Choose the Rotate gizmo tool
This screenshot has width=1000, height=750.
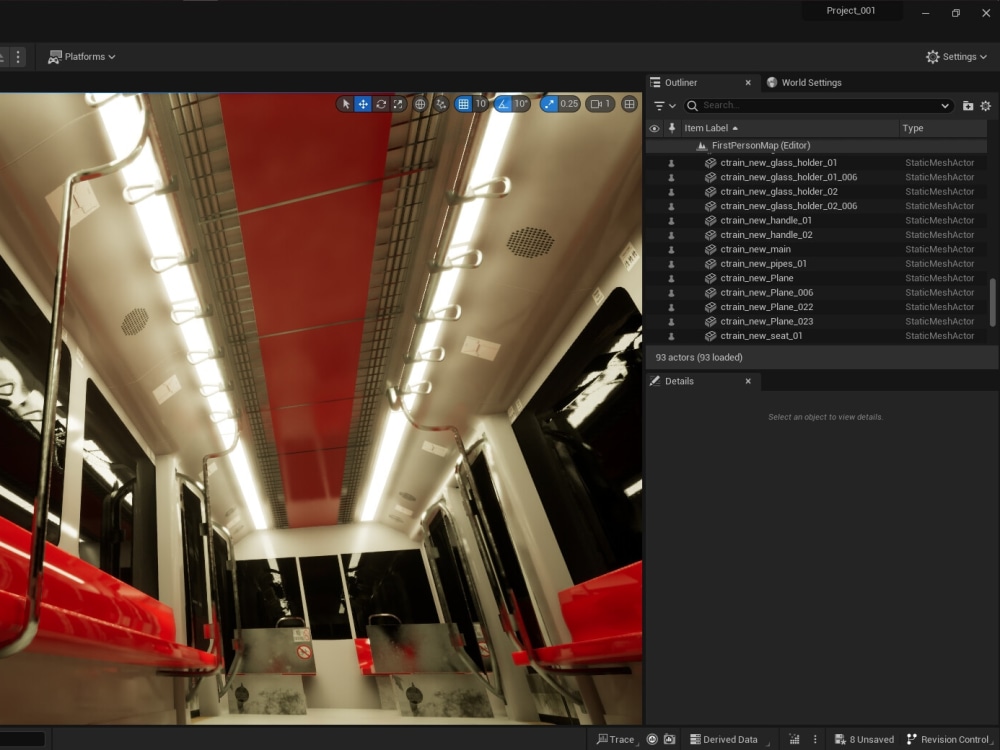point(381,104)
